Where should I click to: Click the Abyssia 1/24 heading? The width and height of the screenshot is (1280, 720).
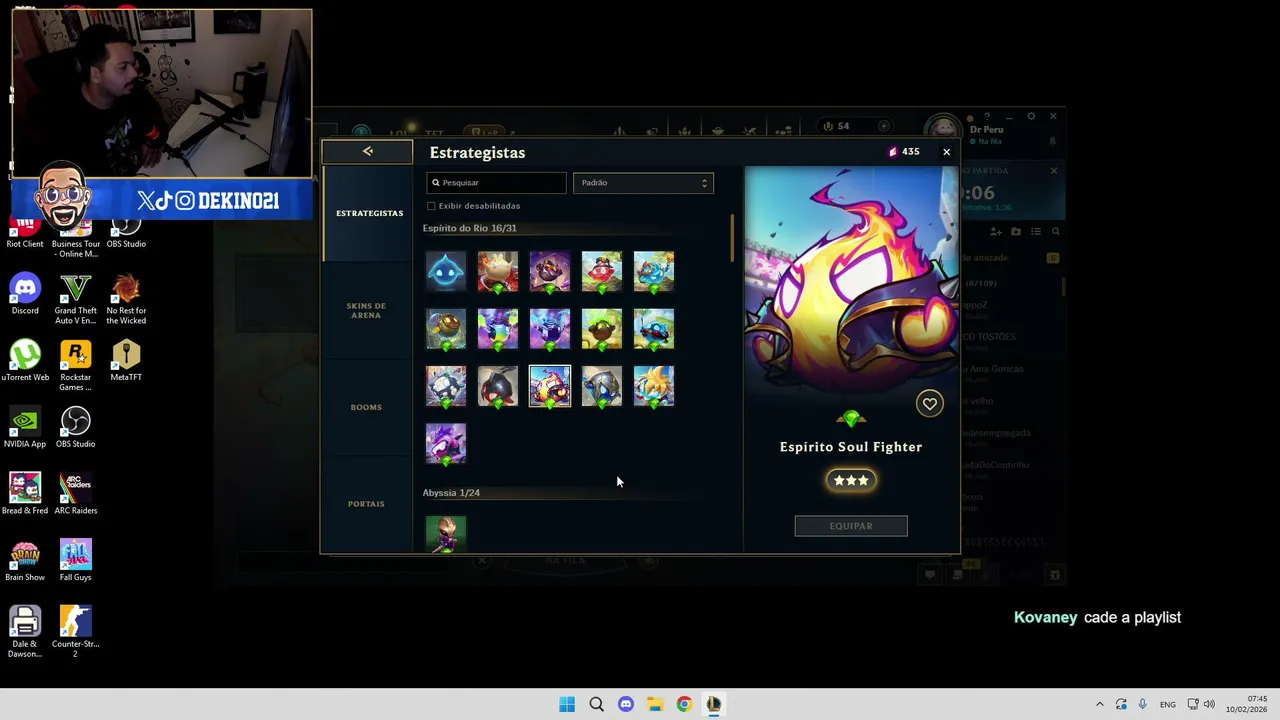tap(451, 493)
